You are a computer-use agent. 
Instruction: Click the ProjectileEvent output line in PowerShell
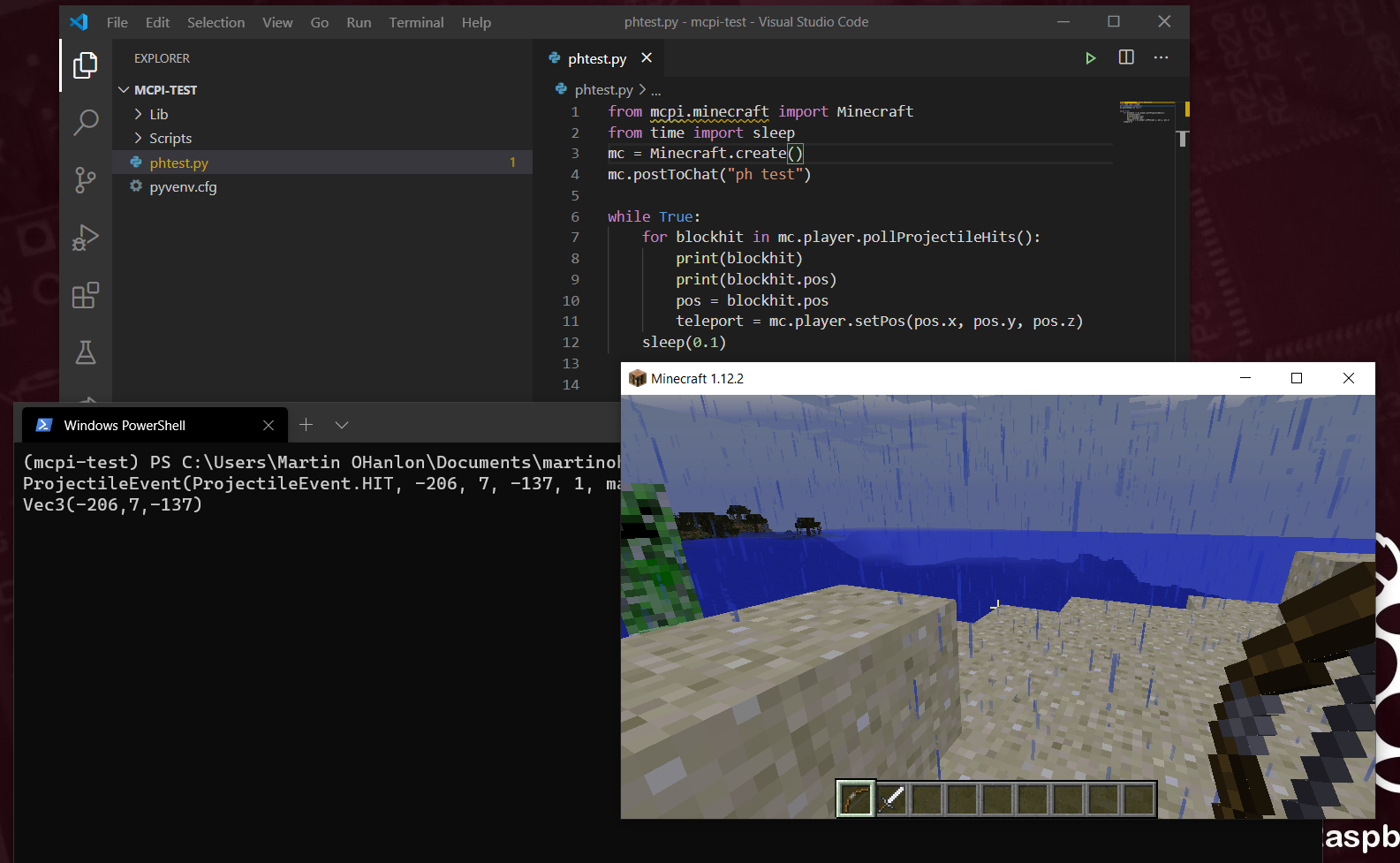point(322,483)
